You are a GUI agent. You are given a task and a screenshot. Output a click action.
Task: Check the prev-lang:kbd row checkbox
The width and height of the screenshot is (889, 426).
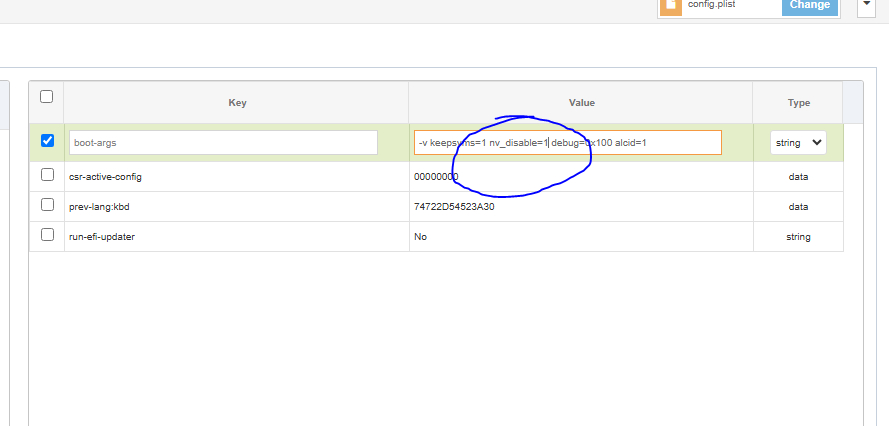47,205
